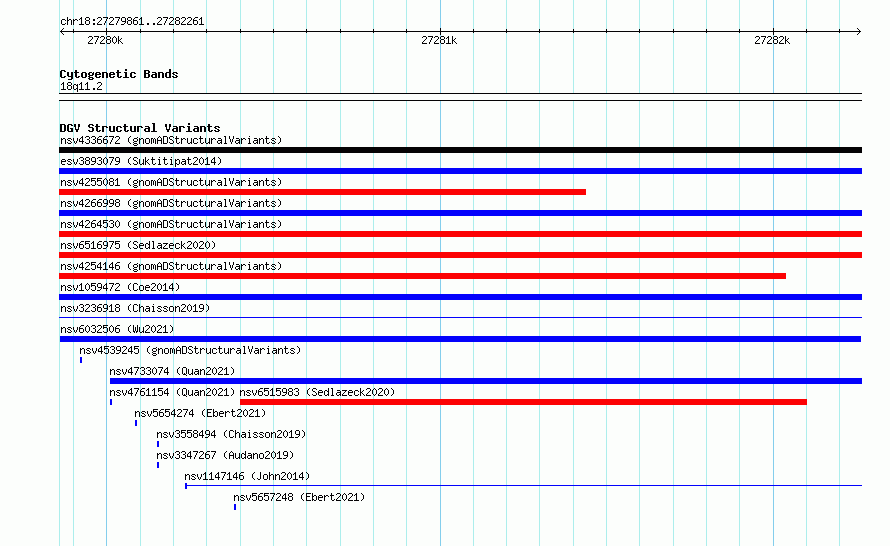
Task: Open nsv4254146 gnomAD variant label
Action: pyautogui.click(x=171, y=266)
